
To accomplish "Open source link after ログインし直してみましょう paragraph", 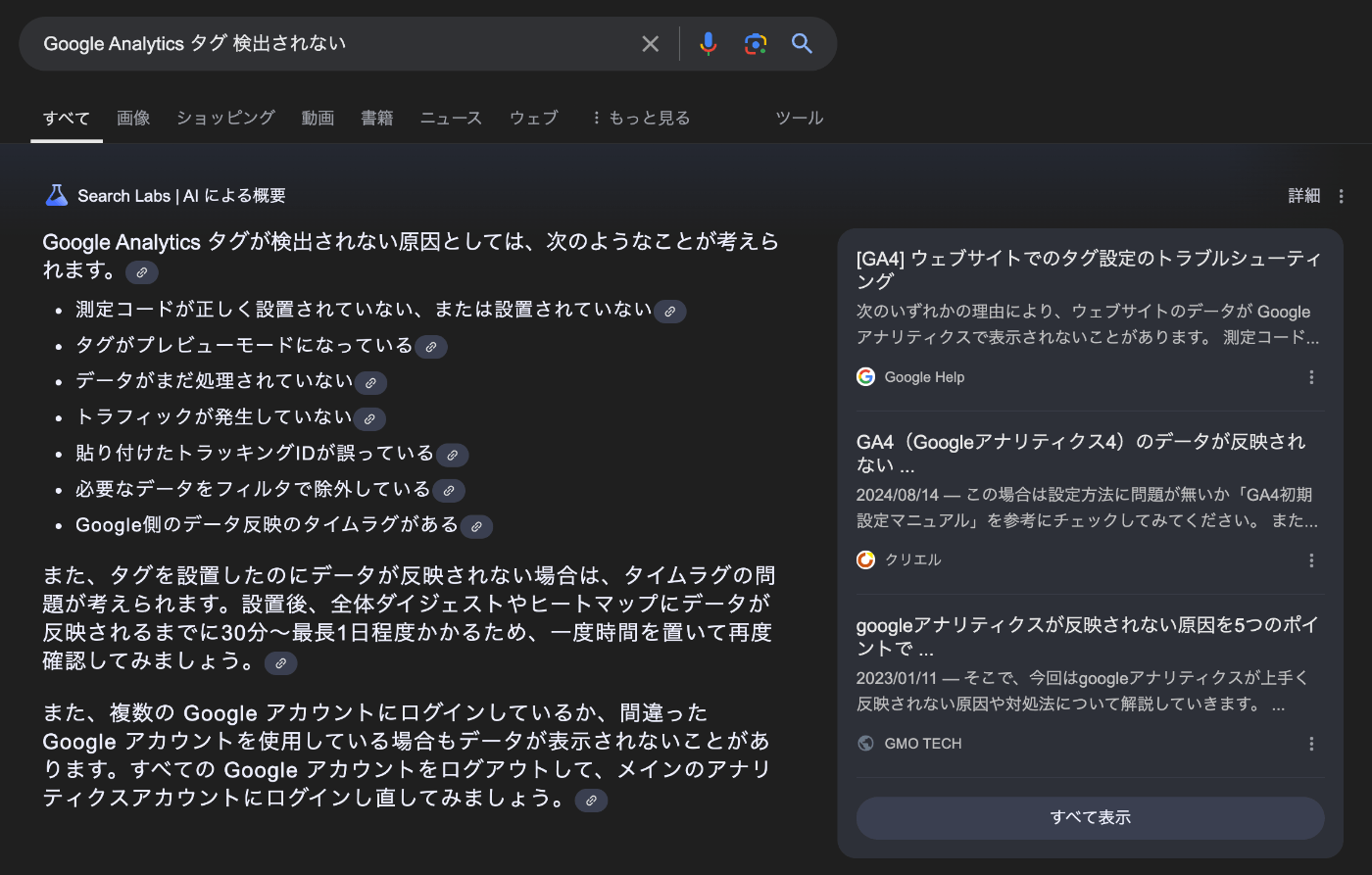I will pyautogui.click(x=591, y=801).
